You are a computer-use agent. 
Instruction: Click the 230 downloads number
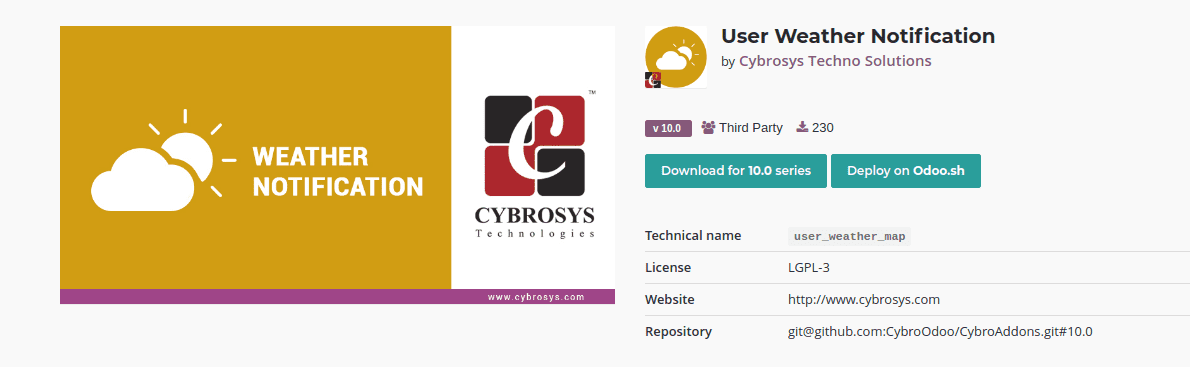coord(823,127)
